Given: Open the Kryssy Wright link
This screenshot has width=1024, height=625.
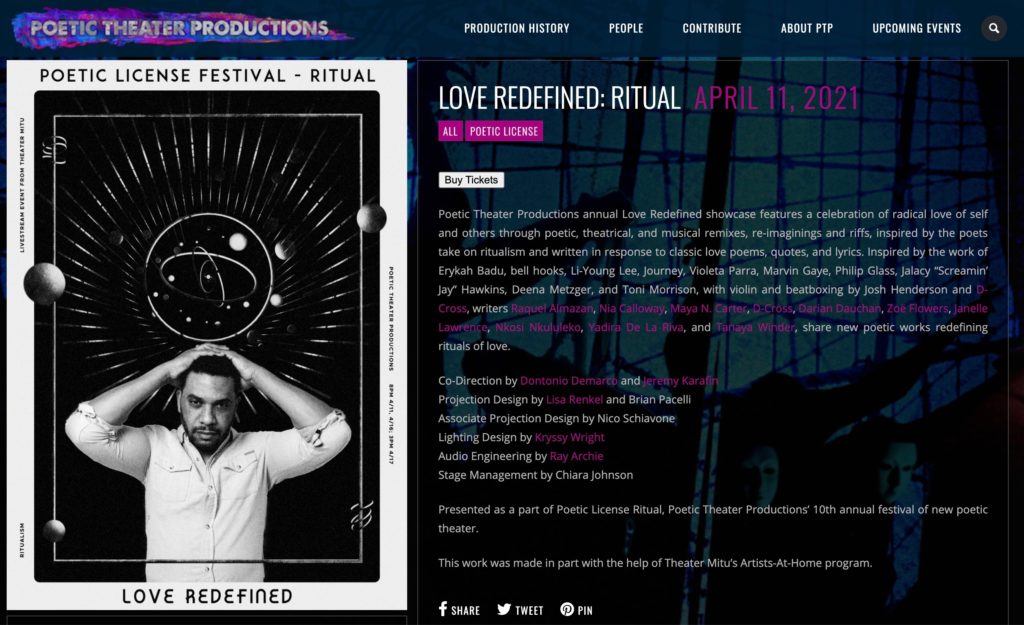Looking at the screenshot, I should tap(569, 438).
